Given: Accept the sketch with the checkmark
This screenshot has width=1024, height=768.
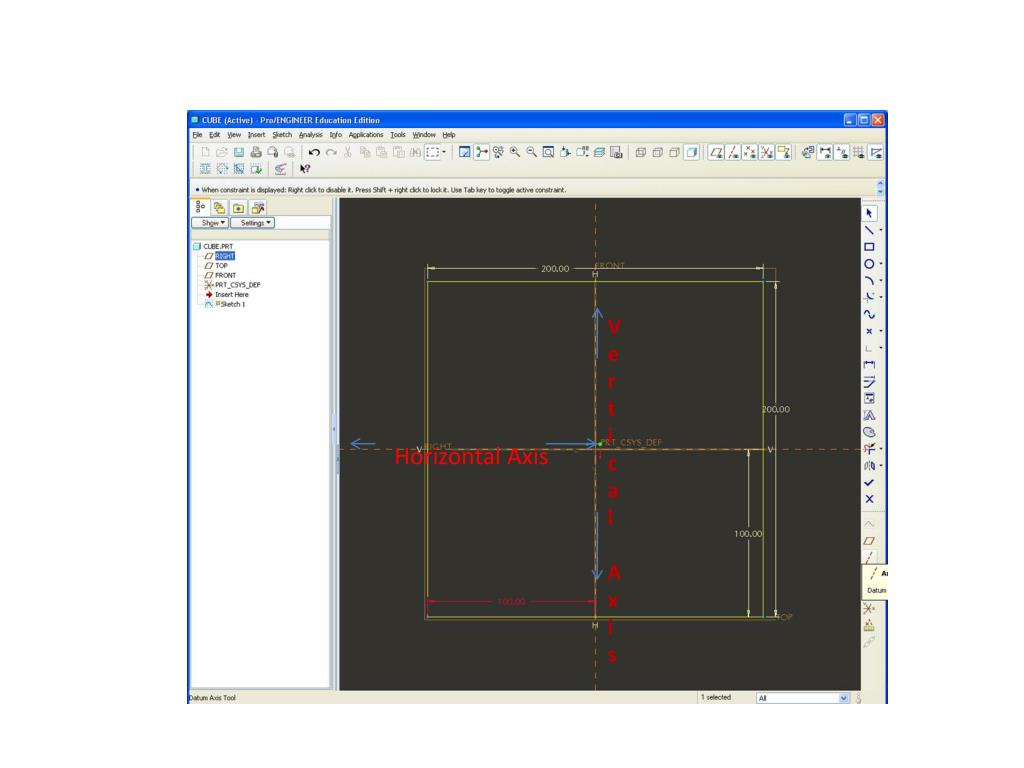Looking at the screenshot, I should point(869,483).
